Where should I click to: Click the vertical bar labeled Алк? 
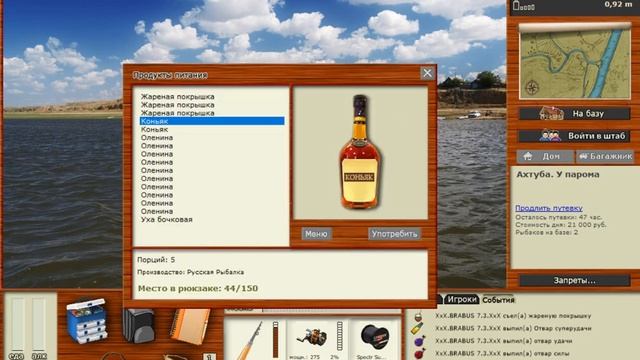point(39,324)
